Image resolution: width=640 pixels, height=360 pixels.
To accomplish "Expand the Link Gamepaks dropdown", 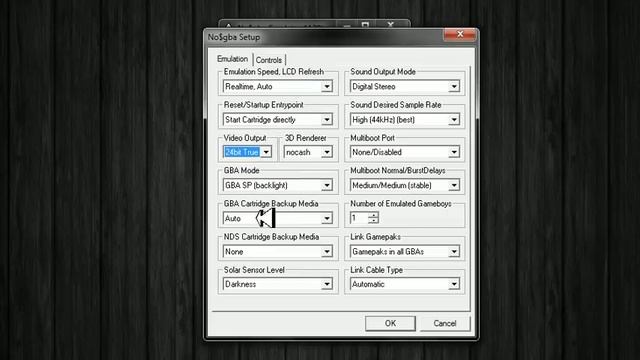I will (x=454, y=251).
